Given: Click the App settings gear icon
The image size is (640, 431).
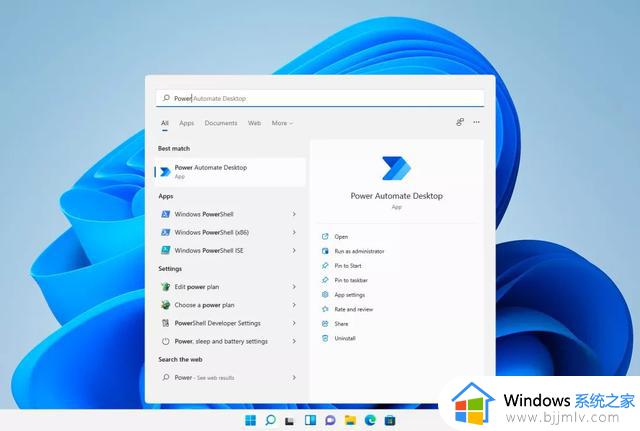Looking at the screenshot, I should (x=325, y=295).
